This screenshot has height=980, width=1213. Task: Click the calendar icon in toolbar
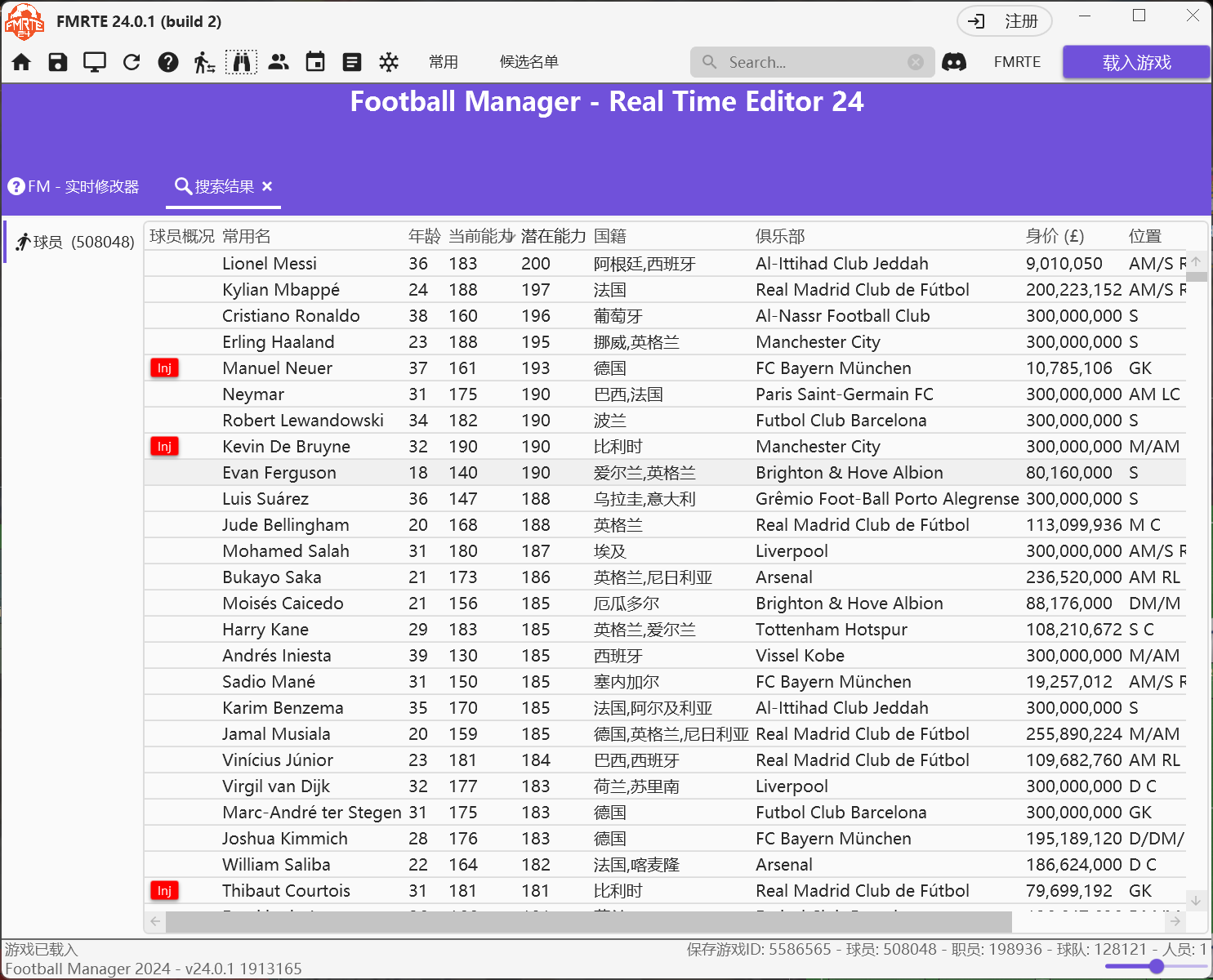point(315,62)
